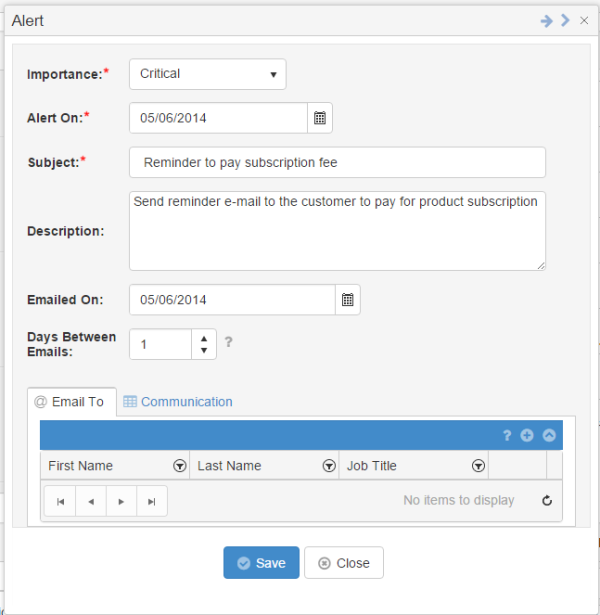This screenshot has height=615, width=600.
Task: Select the Email To tab
Action: (72, 402)
